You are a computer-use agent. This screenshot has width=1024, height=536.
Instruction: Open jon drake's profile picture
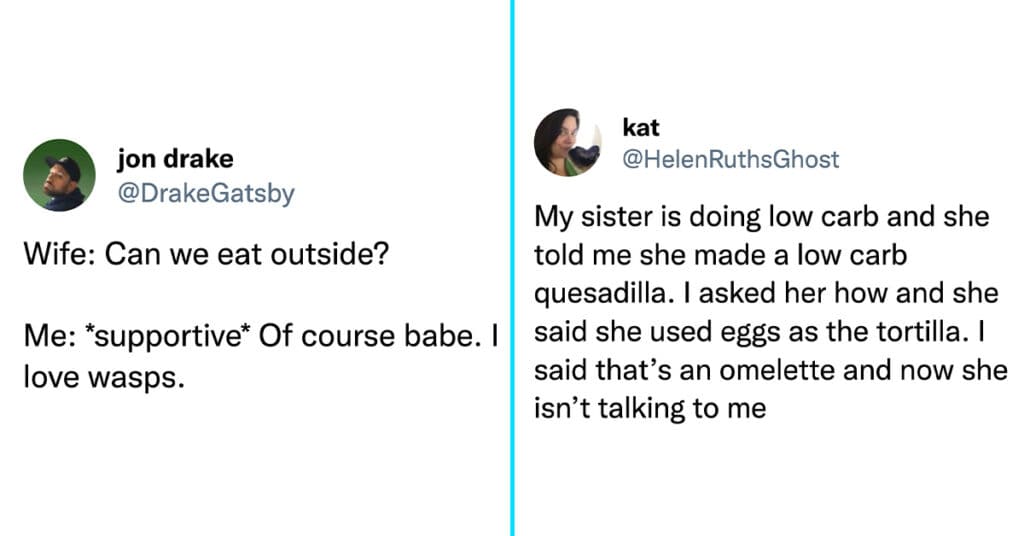(x=59, y=175)
